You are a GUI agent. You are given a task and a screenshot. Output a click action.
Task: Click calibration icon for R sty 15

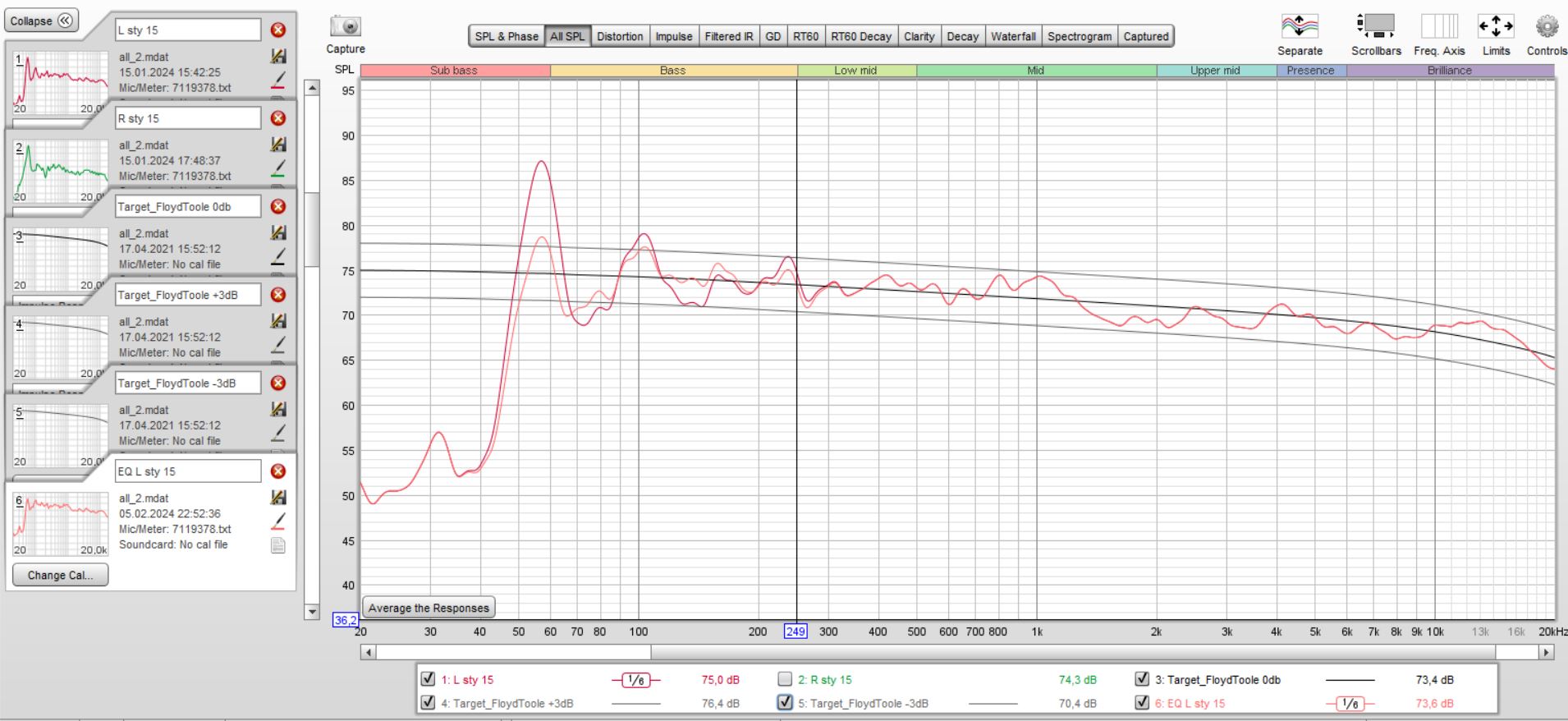tap(278, 145)
